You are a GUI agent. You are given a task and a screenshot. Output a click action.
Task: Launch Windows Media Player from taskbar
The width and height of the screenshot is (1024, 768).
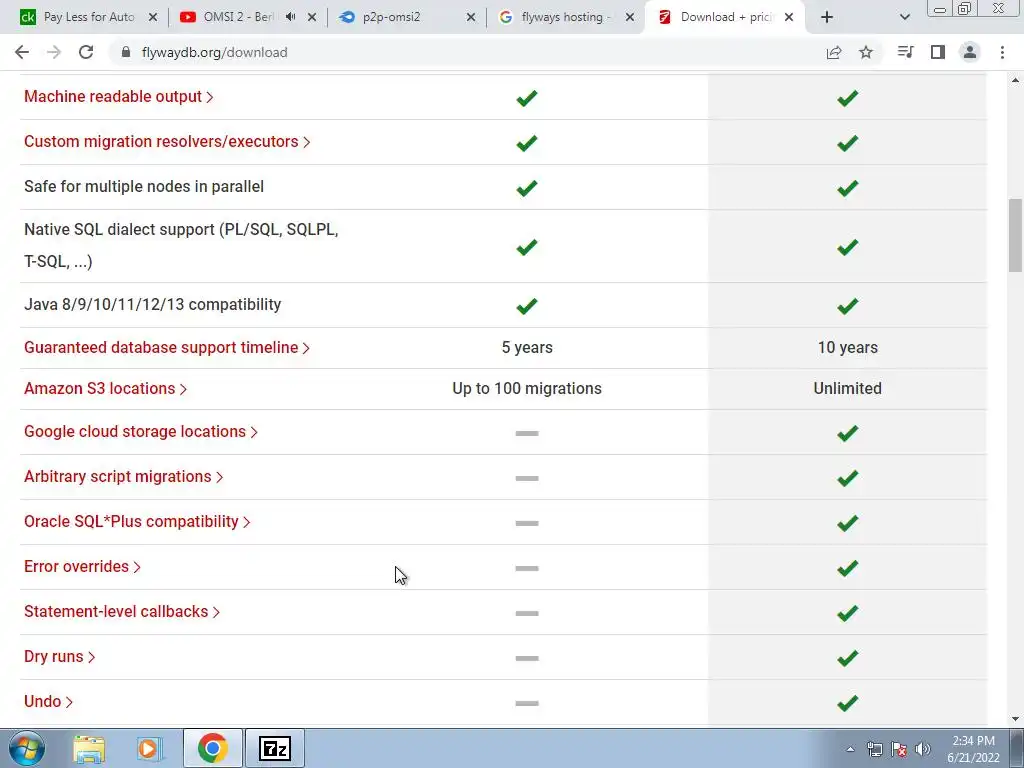click(149, 748)
